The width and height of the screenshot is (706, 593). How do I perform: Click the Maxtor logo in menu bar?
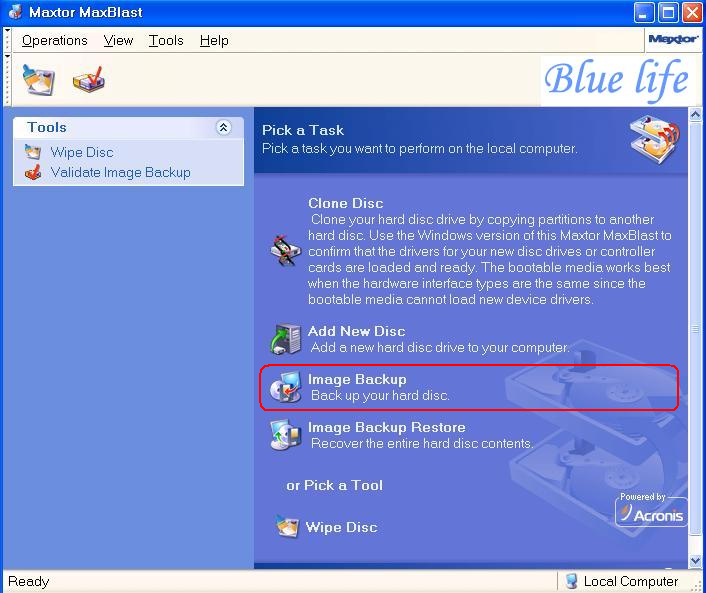click(673, 40)
